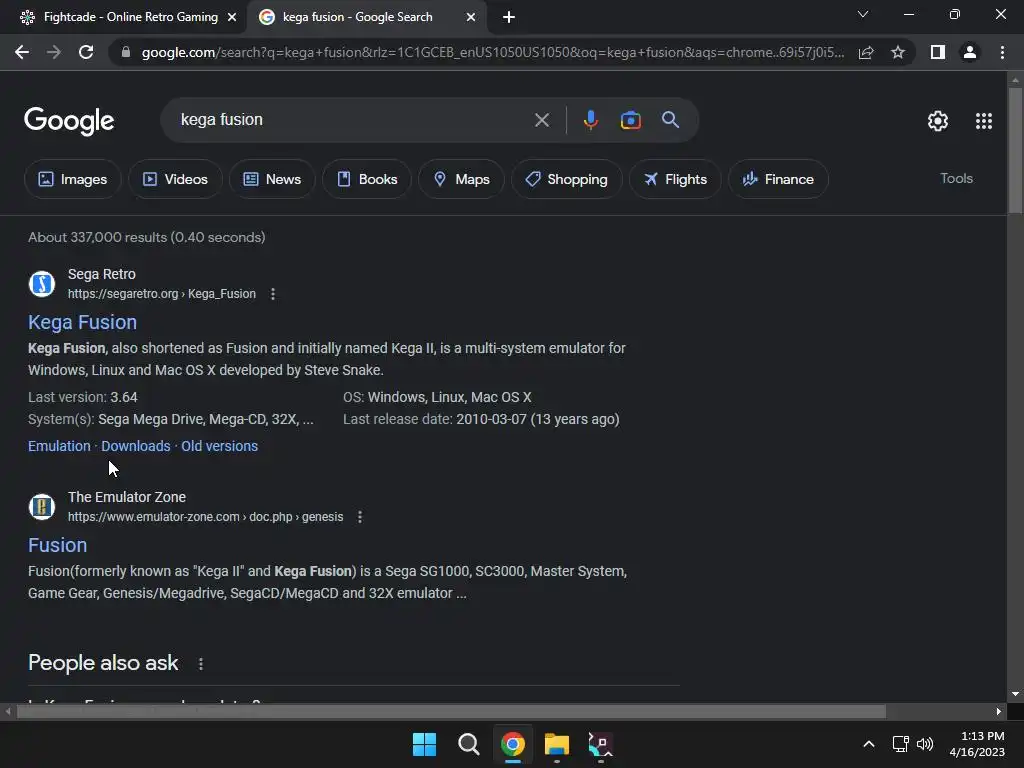Click segaretro.org Kega_Fusion URL breadcrumb
Image resolution: width=1024 pixels, height=768 pixels.
pyautogui.click(x=162, y=294)
